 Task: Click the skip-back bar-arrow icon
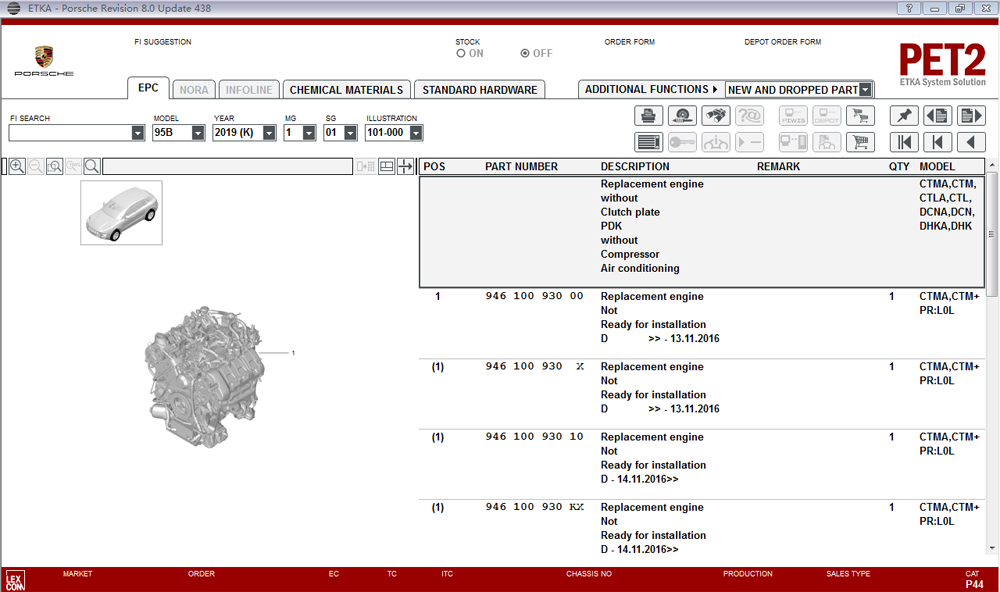938,142
